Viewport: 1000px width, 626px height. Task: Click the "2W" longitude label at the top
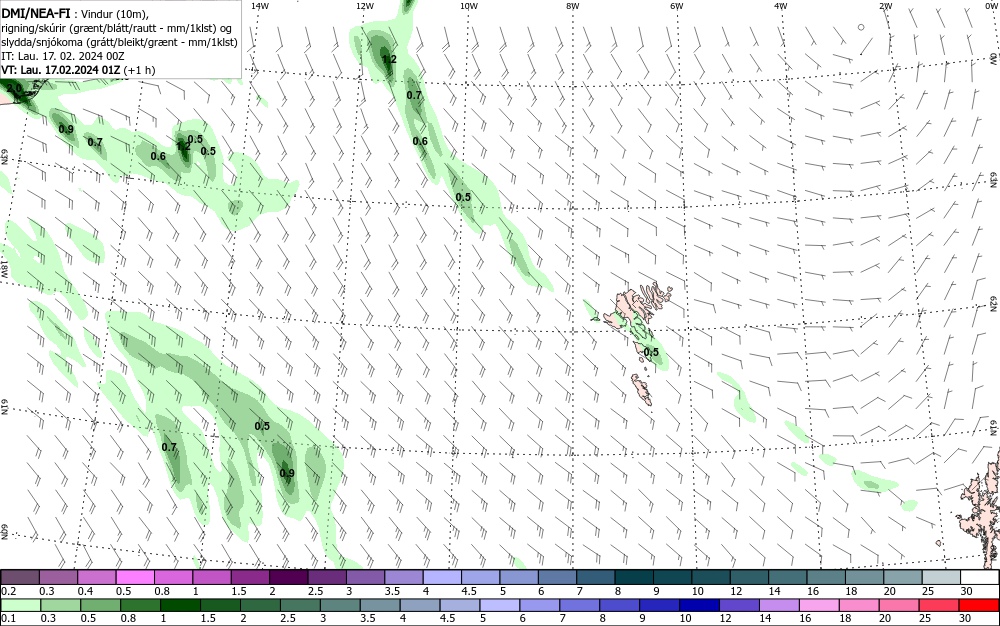[x=885, y=6]
